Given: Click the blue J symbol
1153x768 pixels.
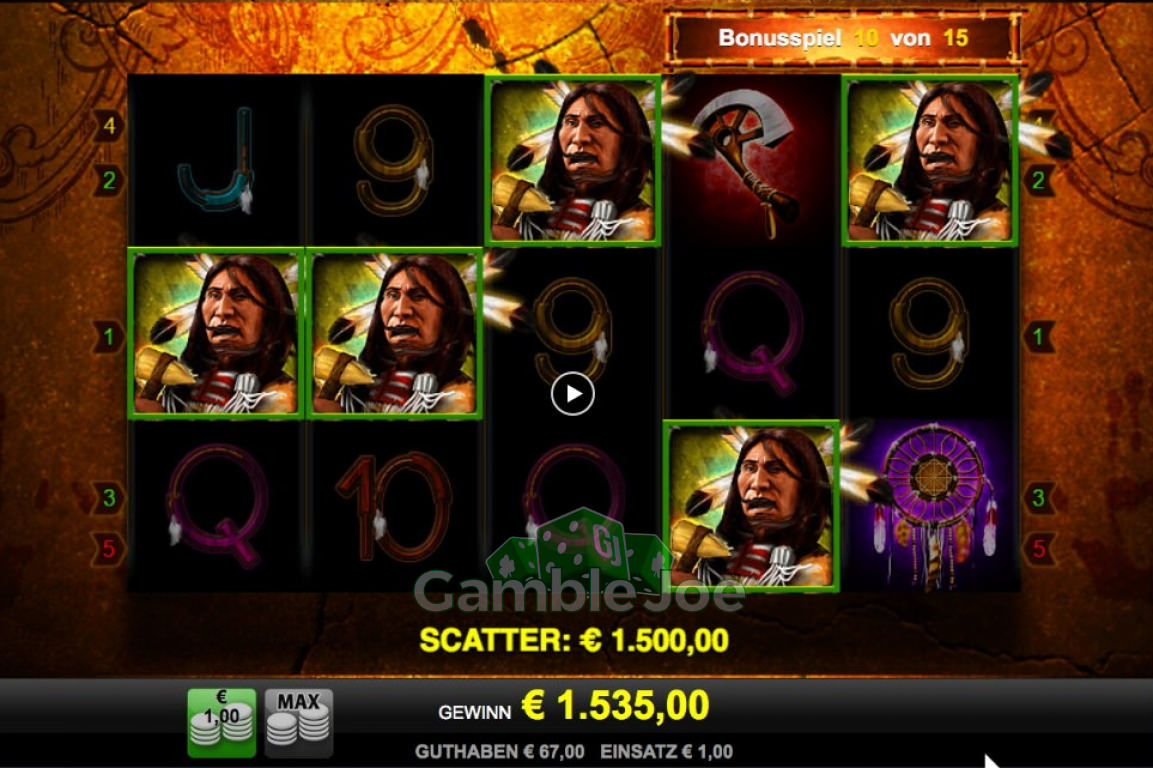Looking at the screenshot, I should tap(216, 160).
